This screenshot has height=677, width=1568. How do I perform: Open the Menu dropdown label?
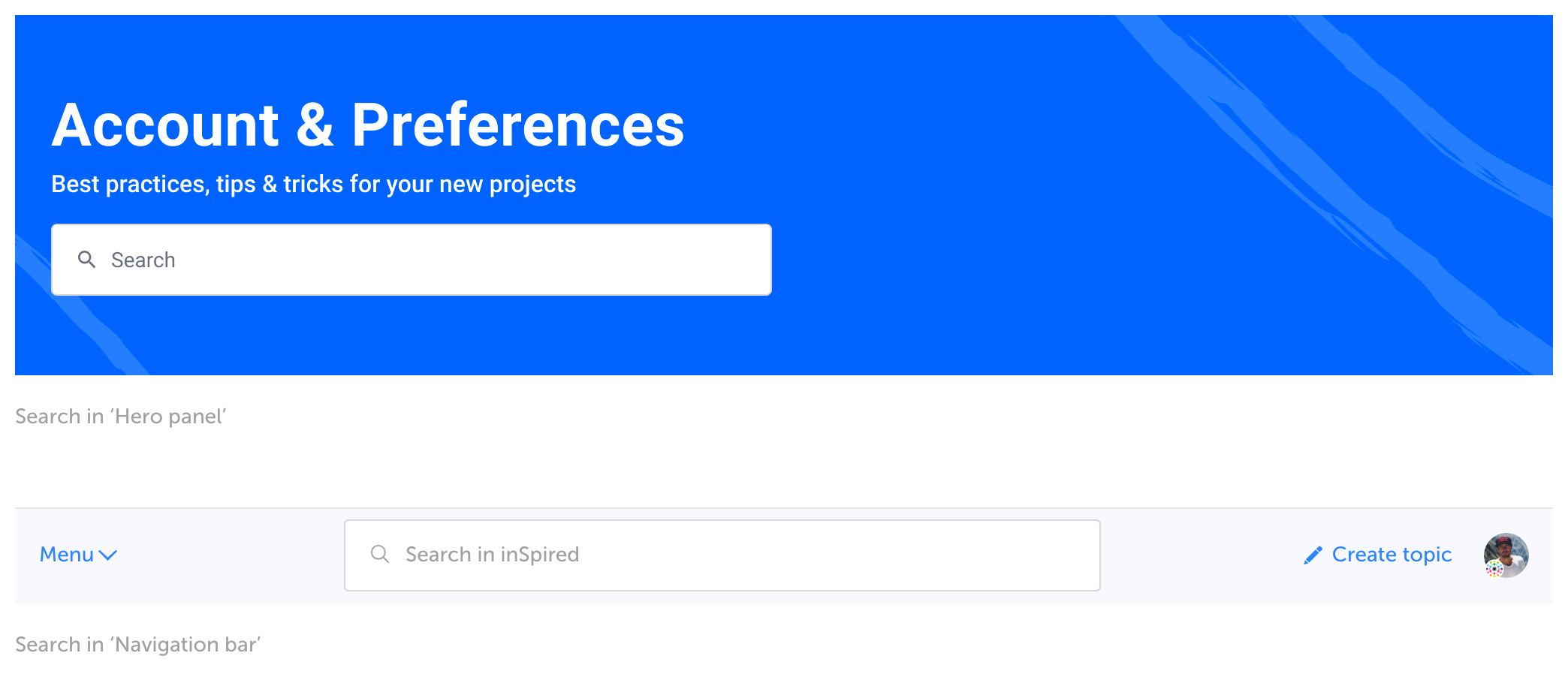(x=67, y=555)
